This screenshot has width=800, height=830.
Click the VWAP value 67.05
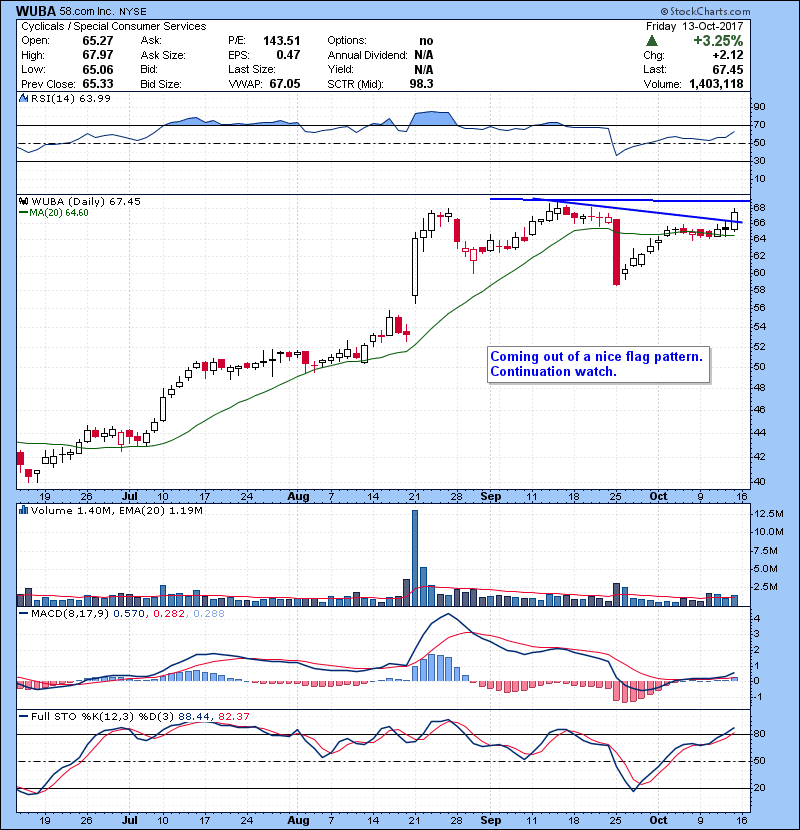(285, 84)
